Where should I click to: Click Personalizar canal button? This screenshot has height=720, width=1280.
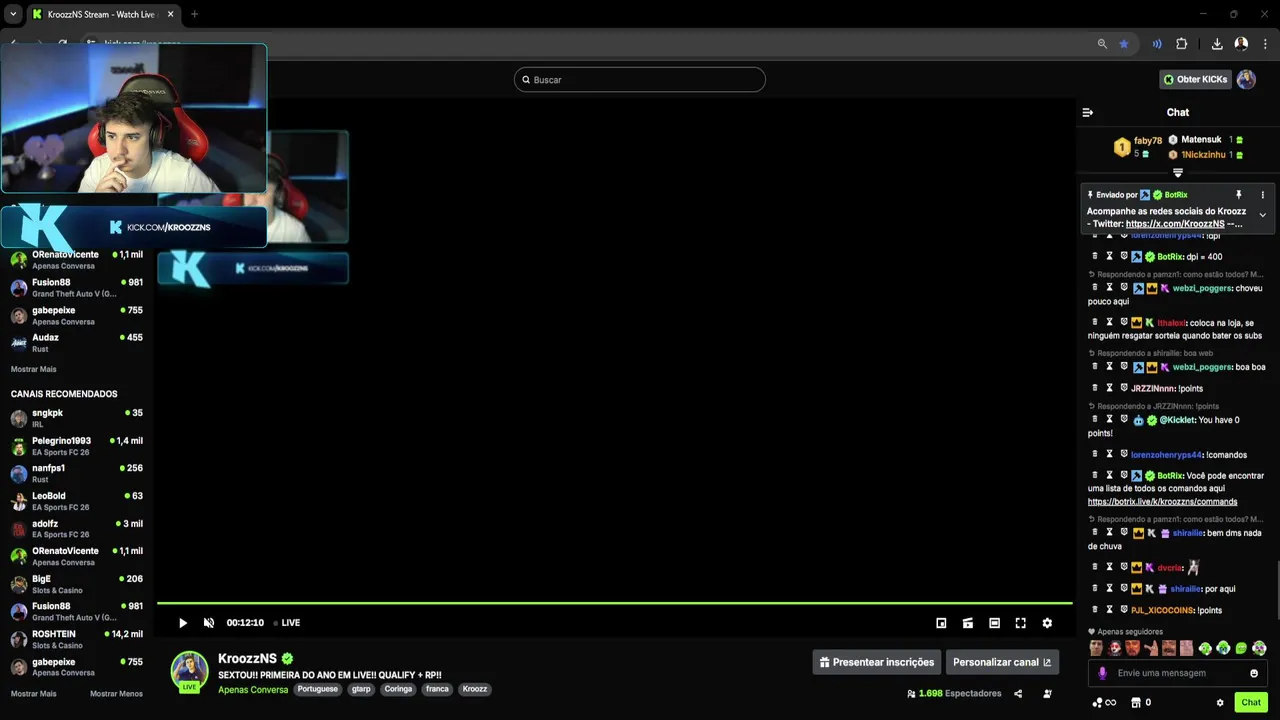tap(1002, 662)
